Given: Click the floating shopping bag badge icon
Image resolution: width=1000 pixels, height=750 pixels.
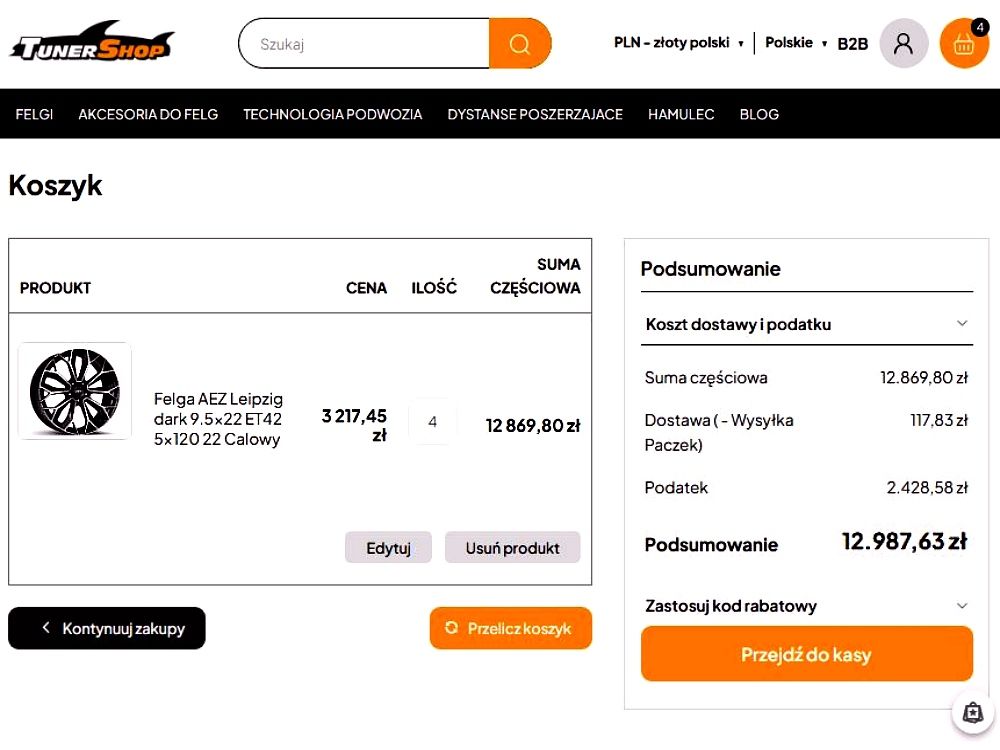Looking at the screenshot, I should [973, 712].
